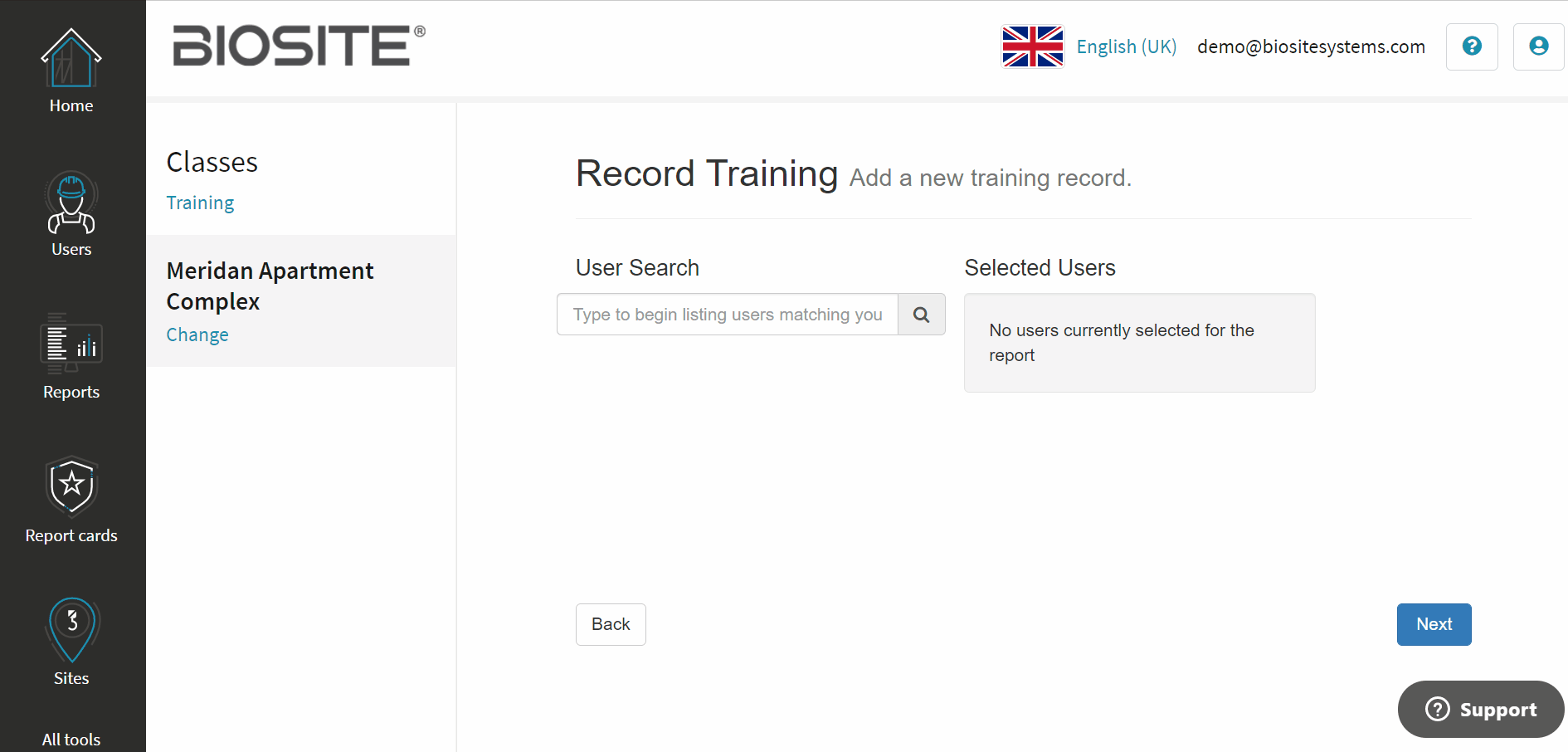The height and width of the screenshot is (752, 1568).
Task: Open the Reports chart icon
Action: click(x=71, y=344)
